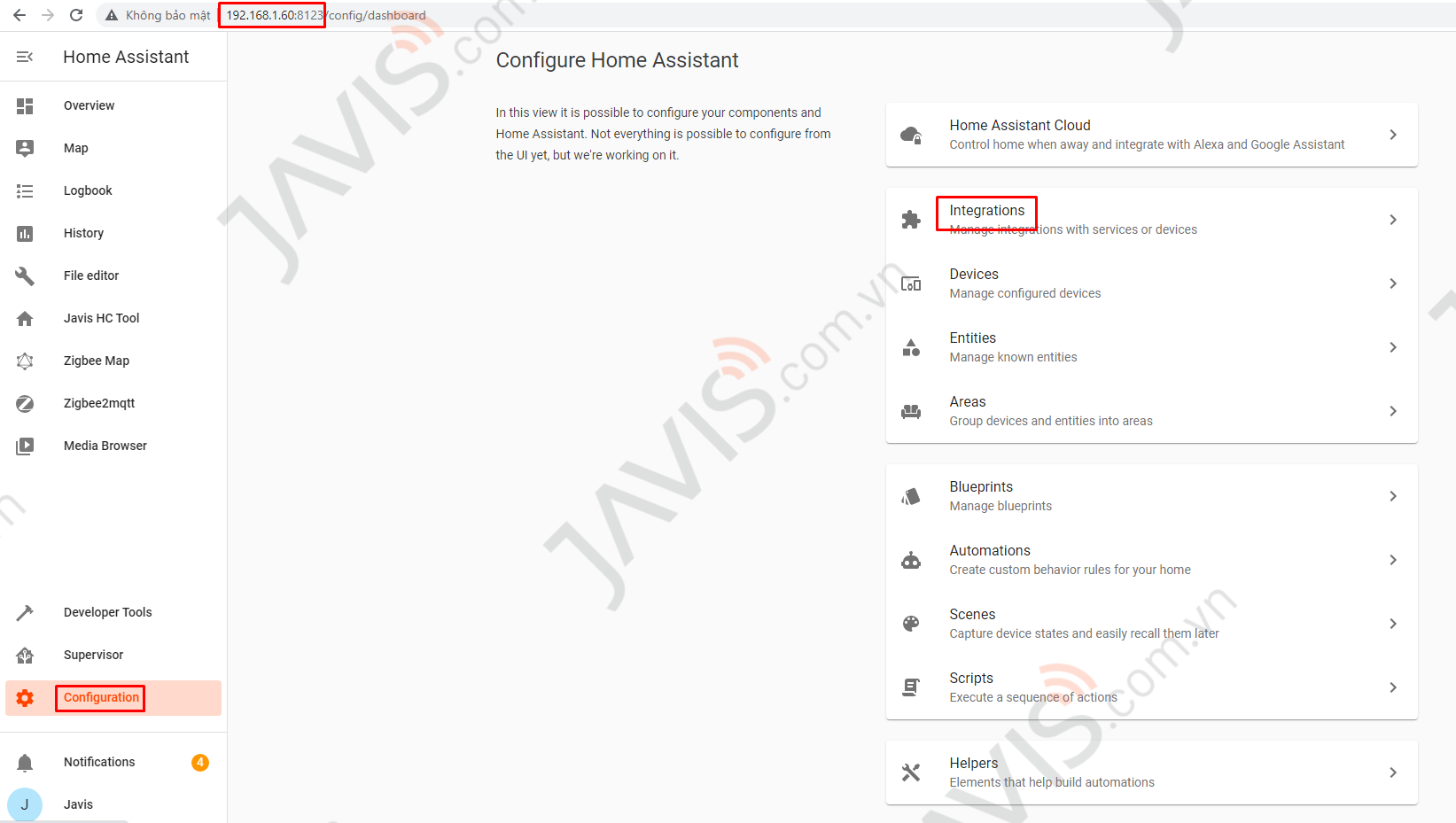Click the Javis HC Tool home icon
The height and width of the screenshot is (823, 1456).
coord(25,318)
